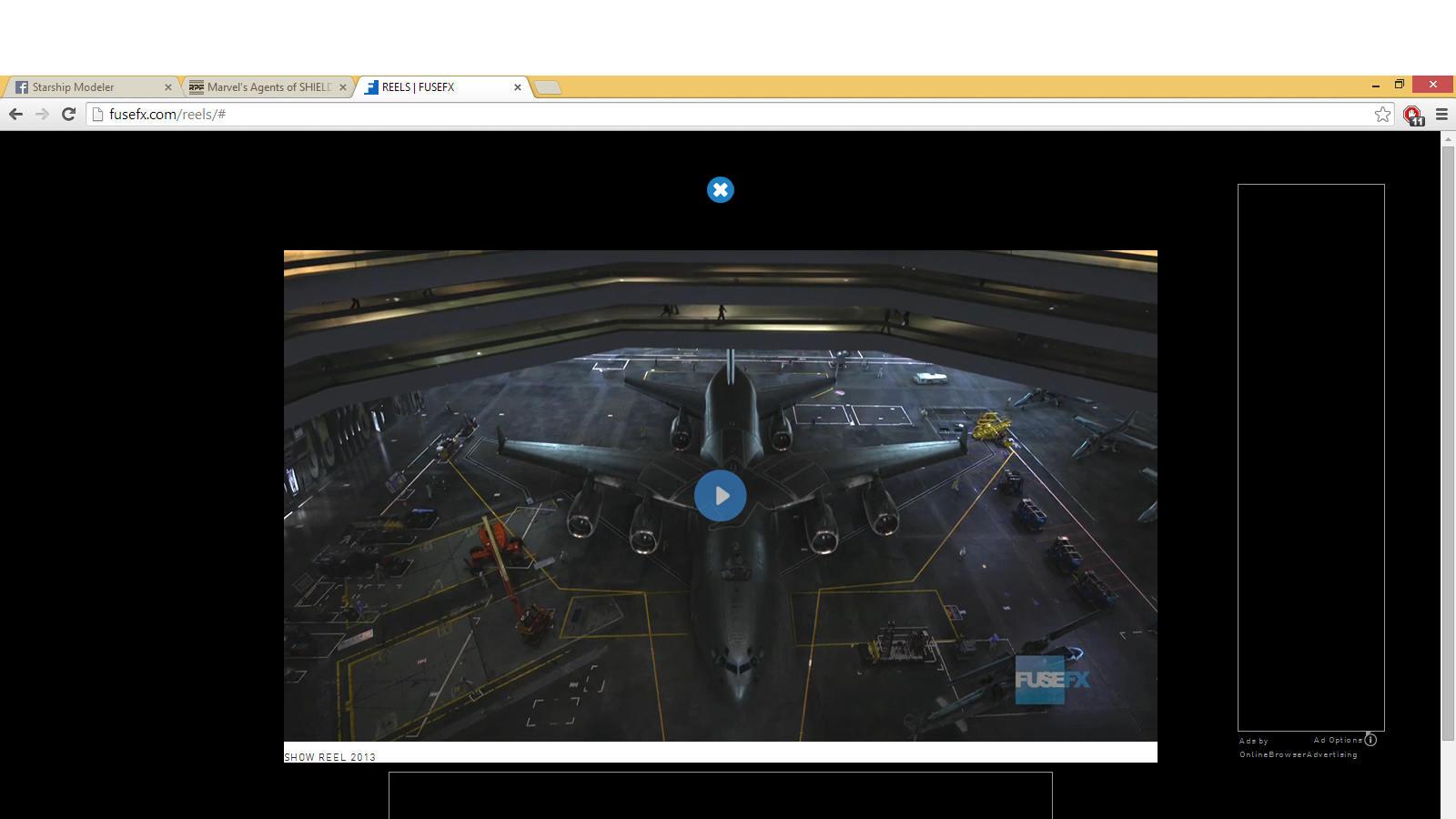1456x819 pixels.
Task: Select the REELS | FUSEFX tab
Action: click(x=443, y=87)
